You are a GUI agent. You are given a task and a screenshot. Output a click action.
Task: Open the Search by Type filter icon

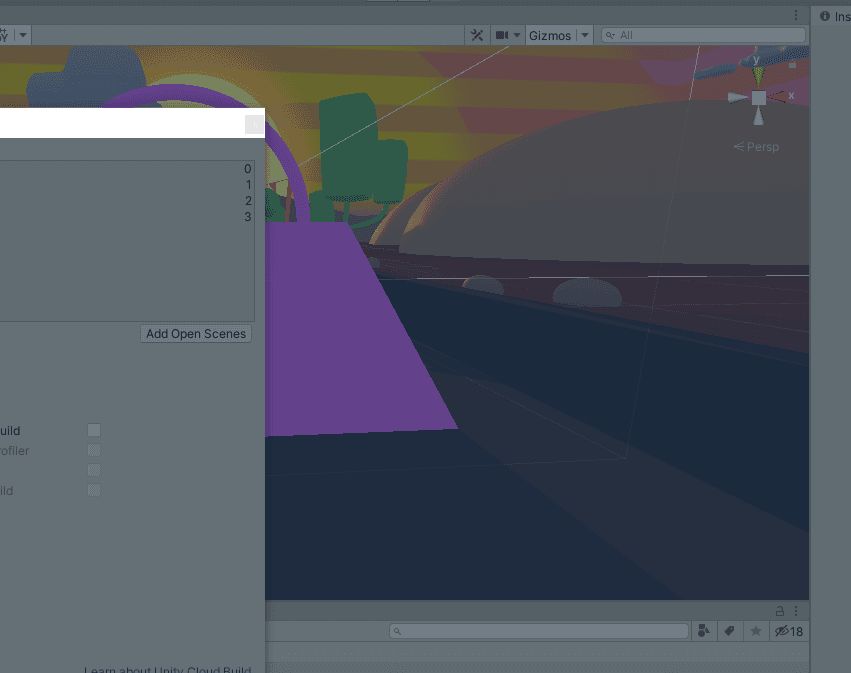pyautogui.click(x=704, y=631)
